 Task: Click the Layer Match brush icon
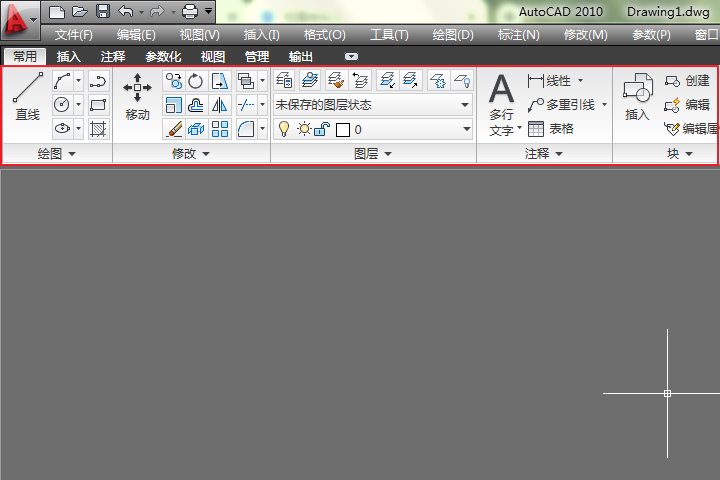(336, 80)
